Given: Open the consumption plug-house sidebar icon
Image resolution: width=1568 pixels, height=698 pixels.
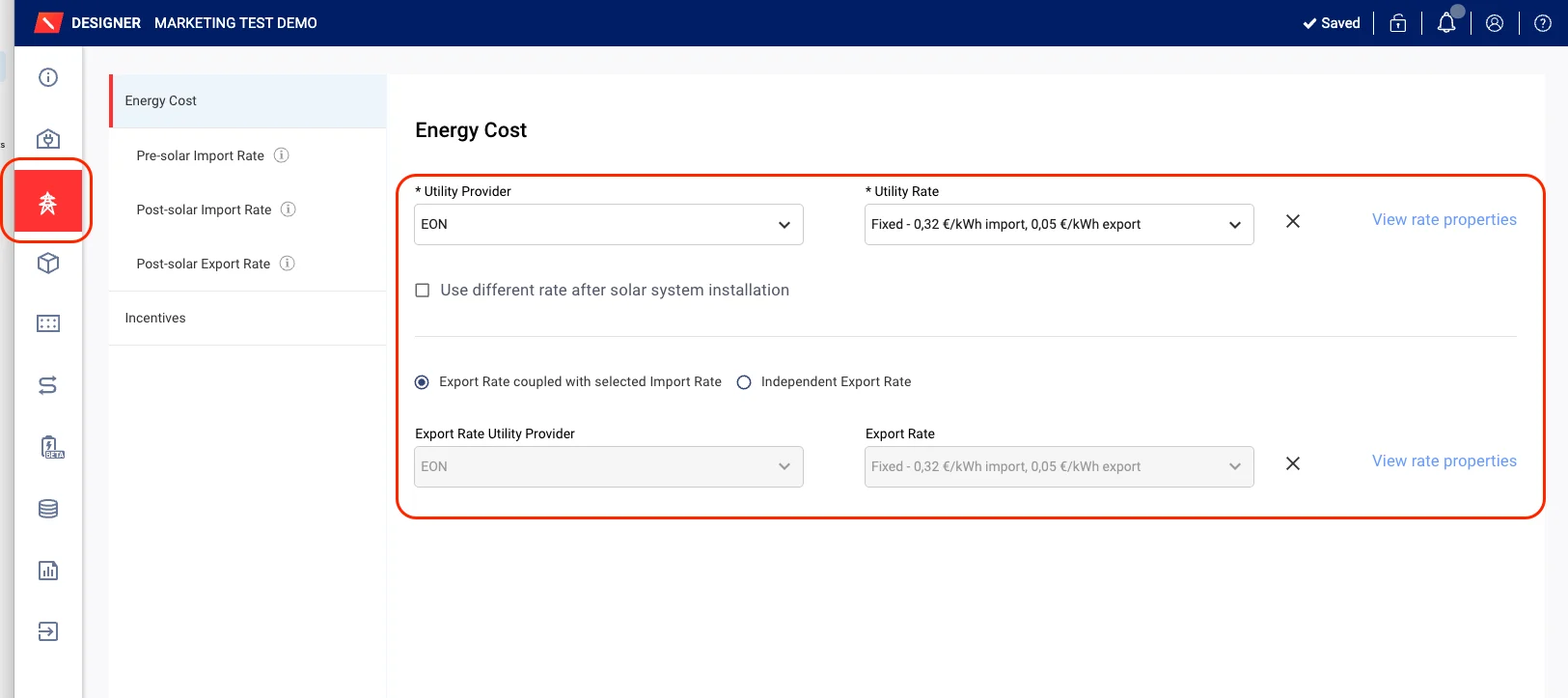Looking at the screenshot, I should pyautogui.click(x=48, y=139).
